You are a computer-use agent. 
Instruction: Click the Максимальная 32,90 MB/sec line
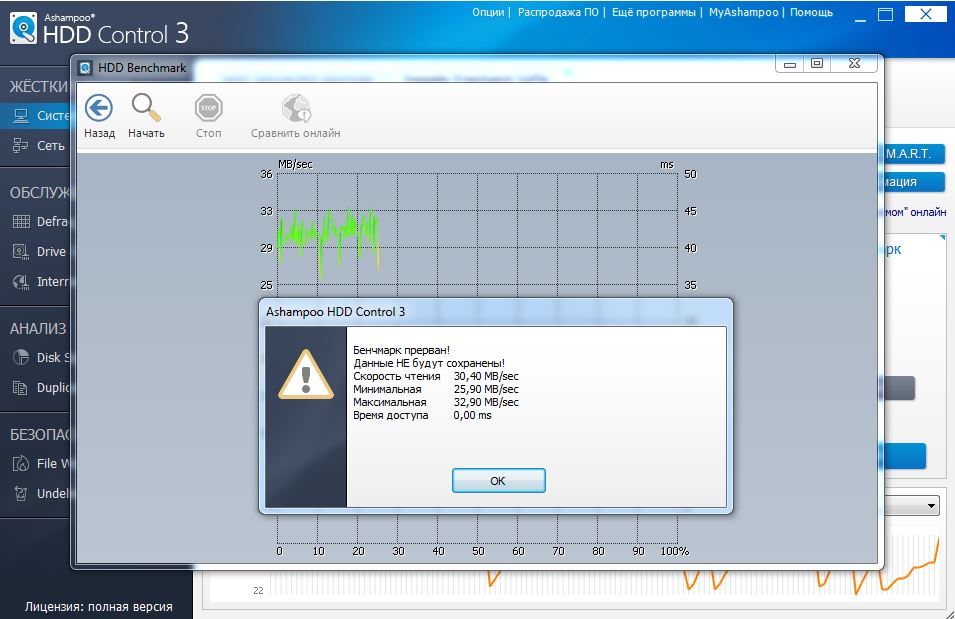pos(436,402)
